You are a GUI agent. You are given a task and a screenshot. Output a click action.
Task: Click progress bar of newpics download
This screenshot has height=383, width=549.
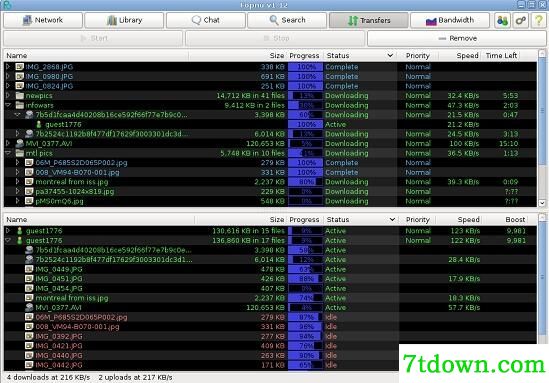(305, 96)
